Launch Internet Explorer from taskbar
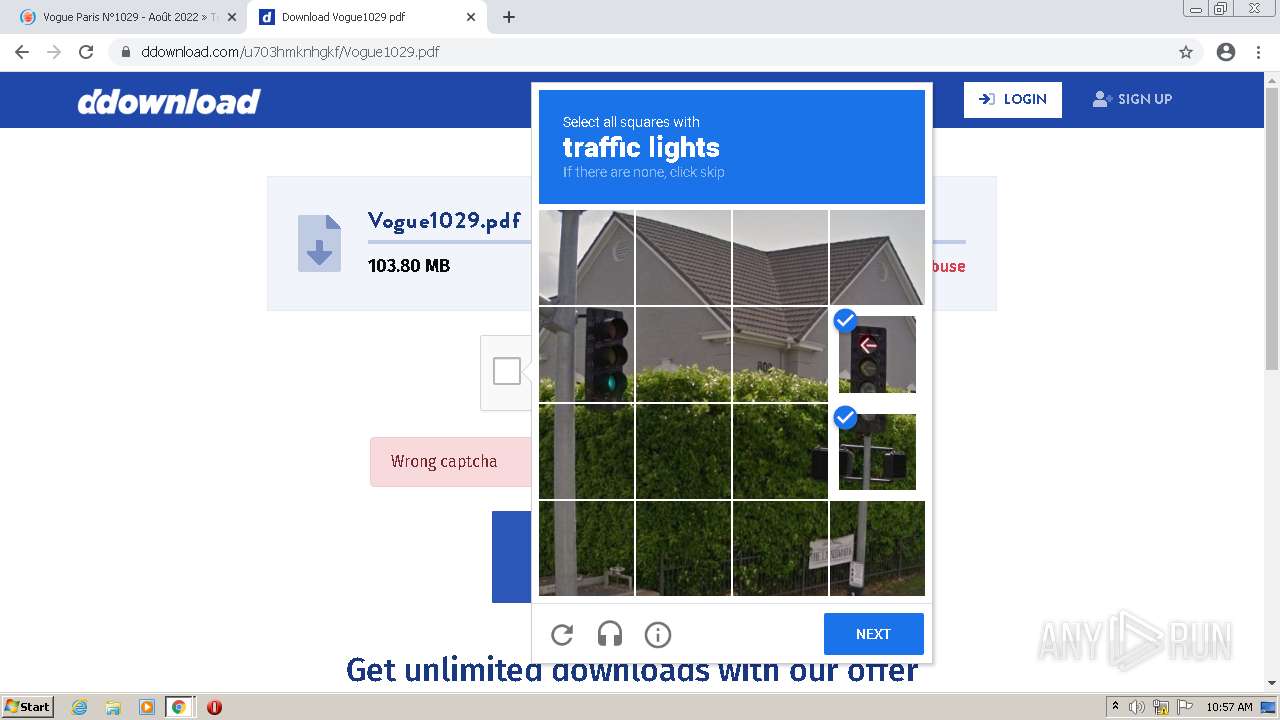Screen dimensions: 1280x720 coord(79,707)
